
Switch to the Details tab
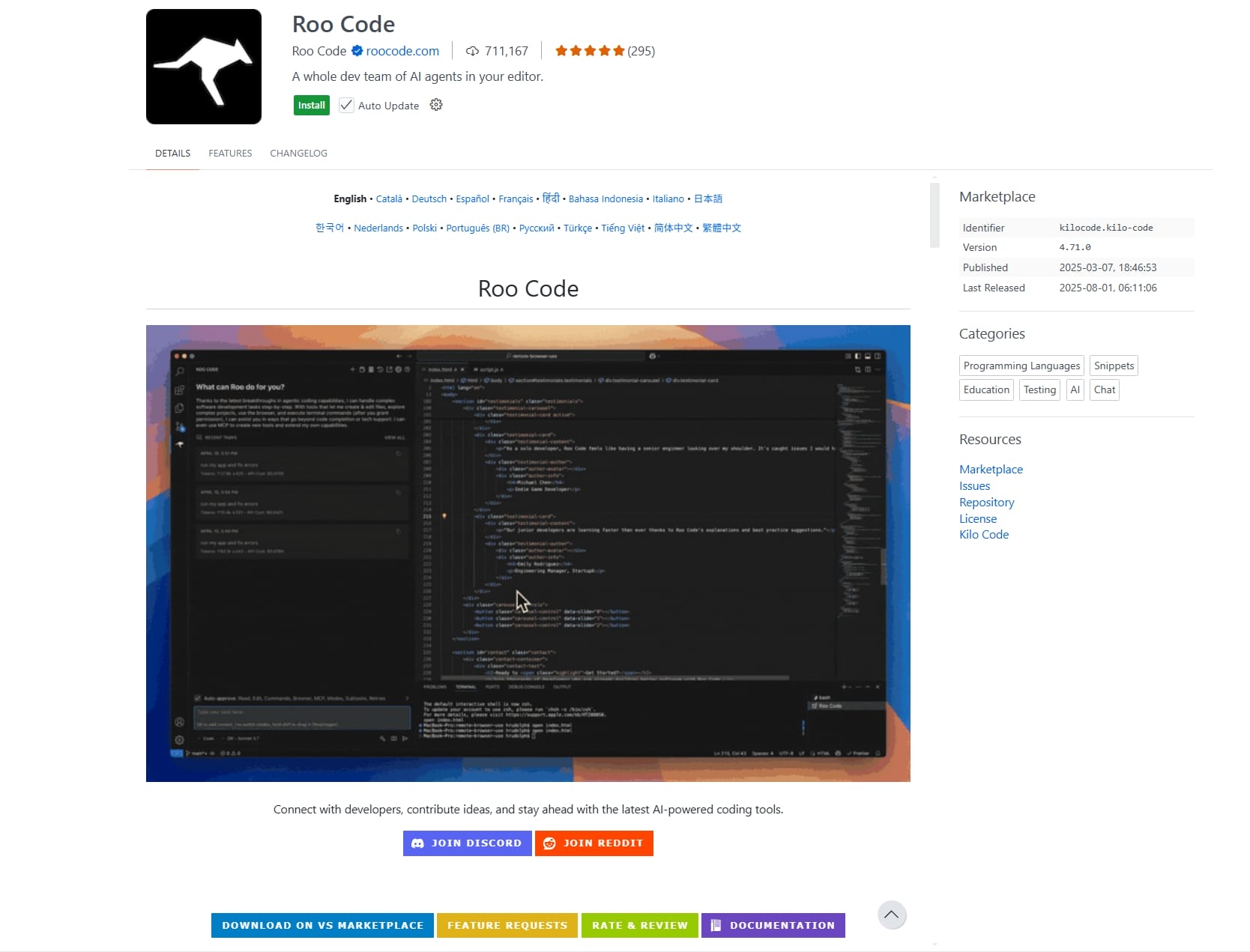173,154
